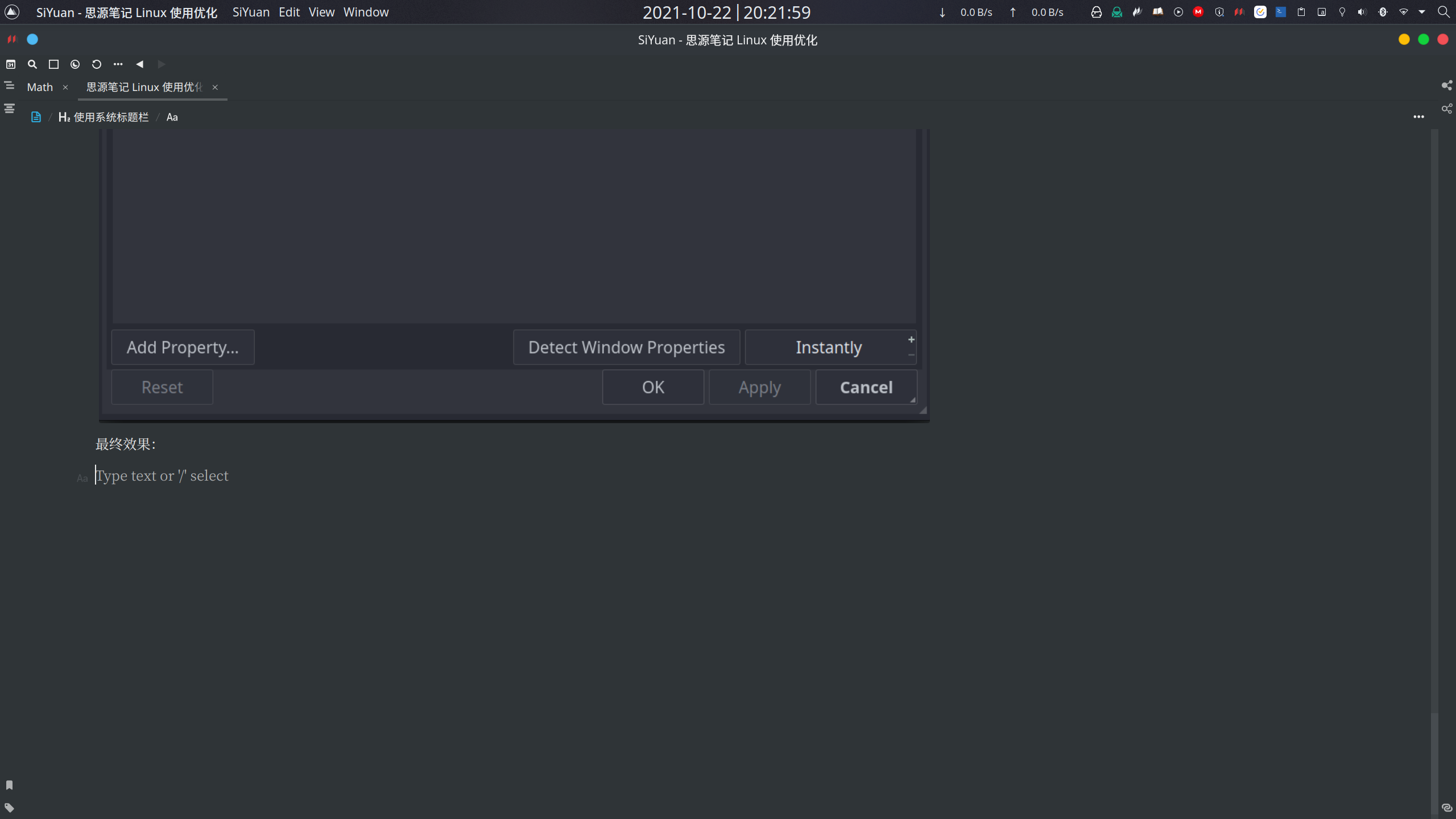Open the daily note calendar icon
Image resolution: width=1456 pixels, height=819 pixels.
pyautogui.click(x=11, y=64)
